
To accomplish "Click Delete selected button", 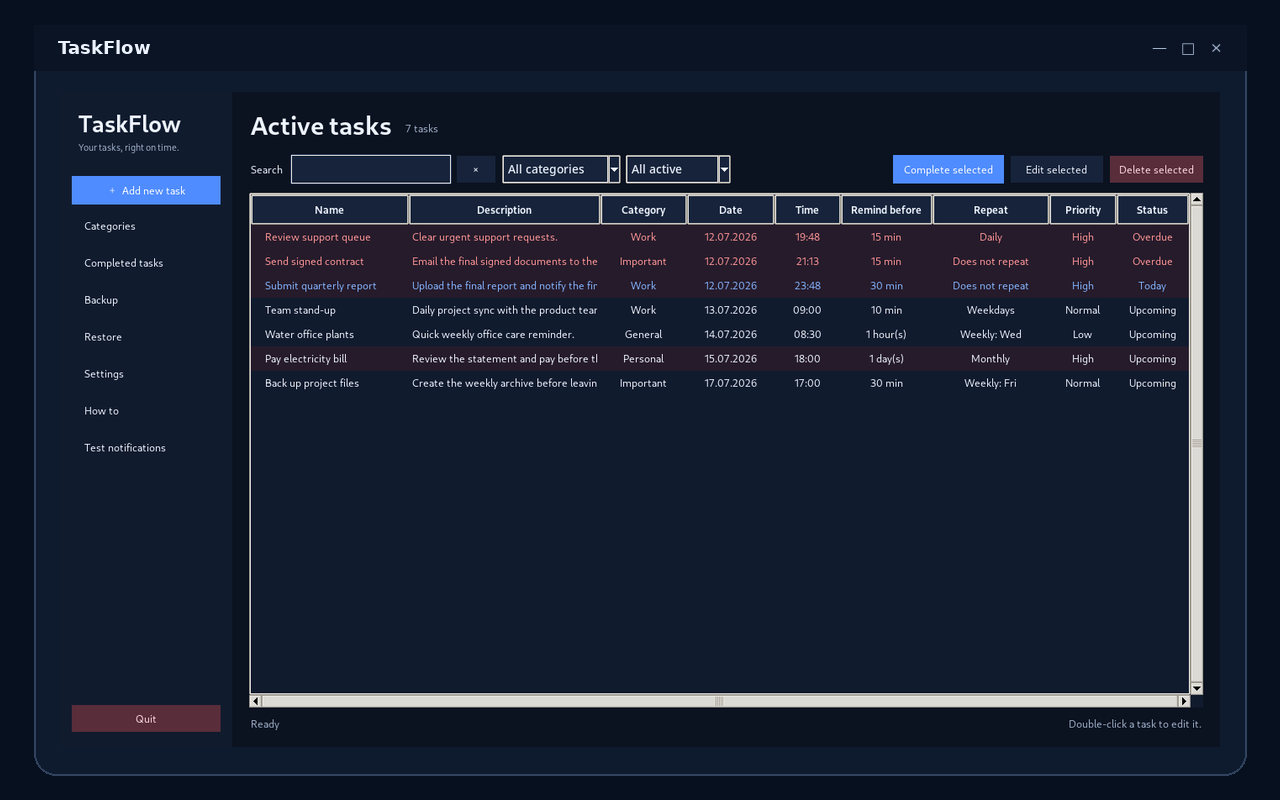I will (x=1156, y=169).
